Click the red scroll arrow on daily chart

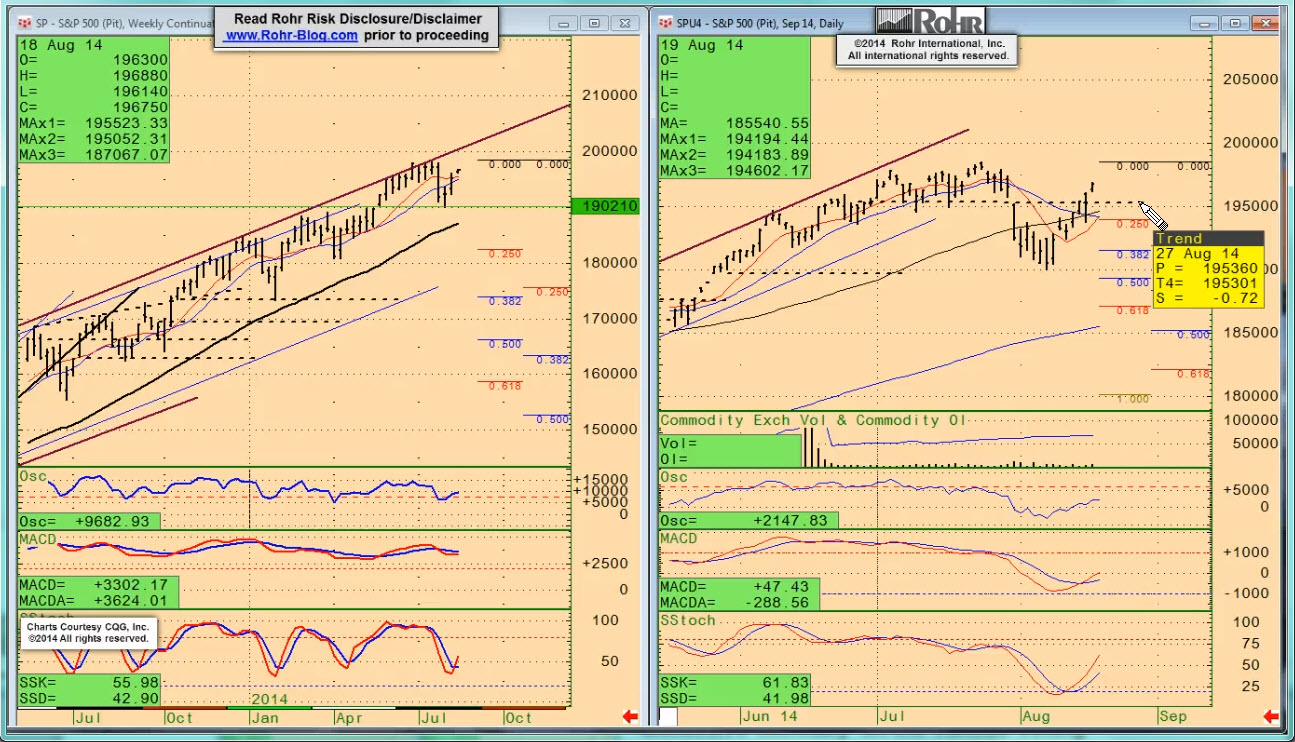(1270, 716)
